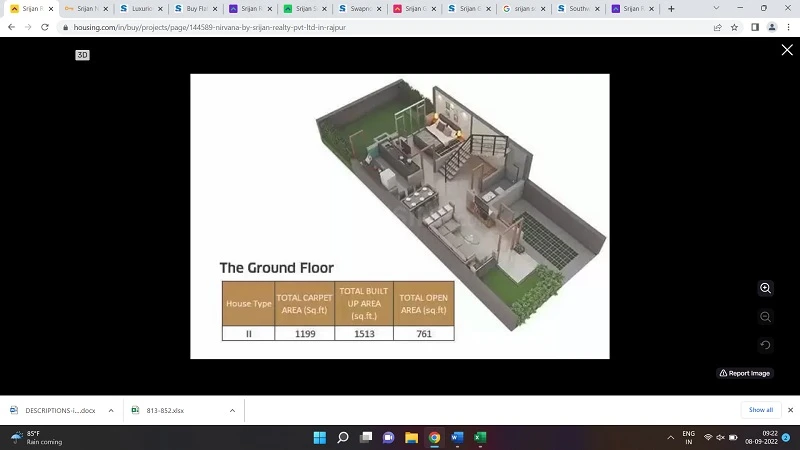This screenshot has width=800, height=450.
Task: Expand options for 813-852.xlsx download
Action: 232,410
